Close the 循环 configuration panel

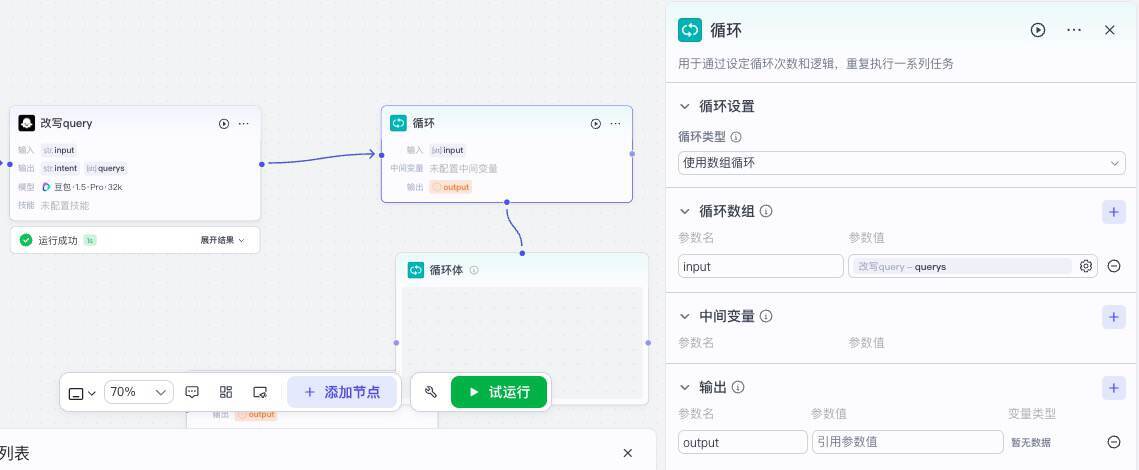tap(1109, 30)
